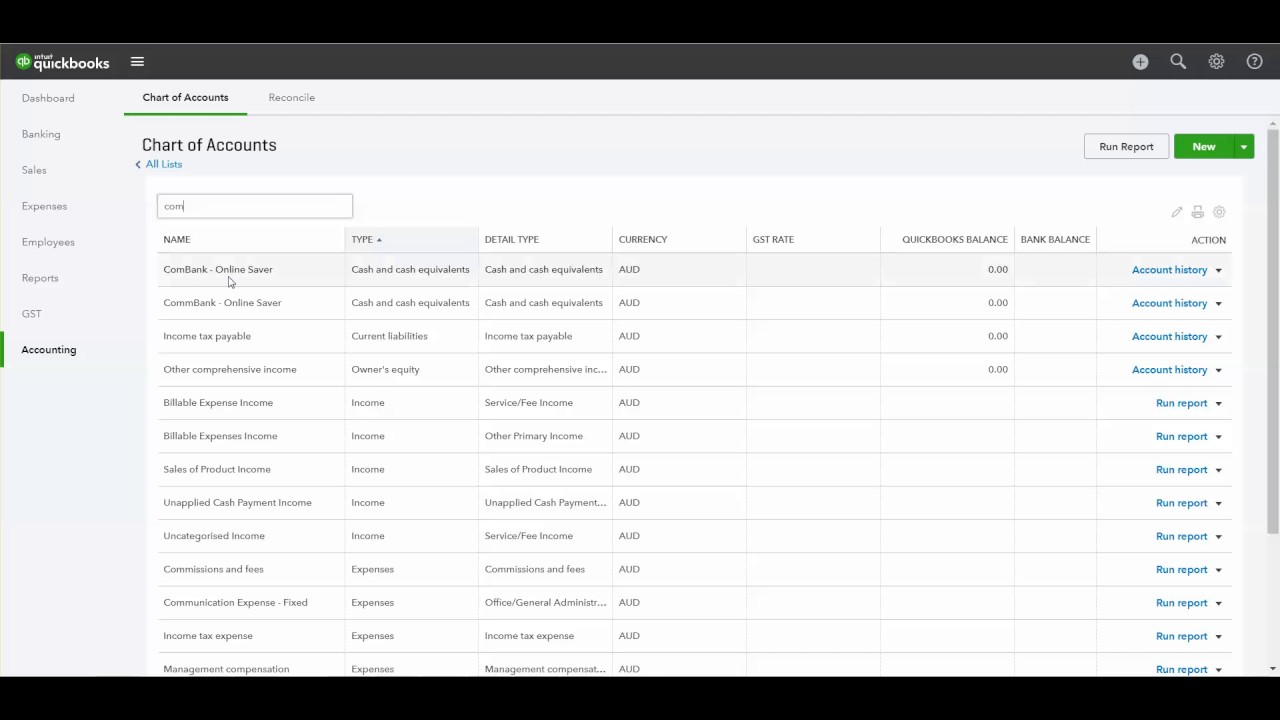Click the pencil batch edit icon

coord(1177,212)
